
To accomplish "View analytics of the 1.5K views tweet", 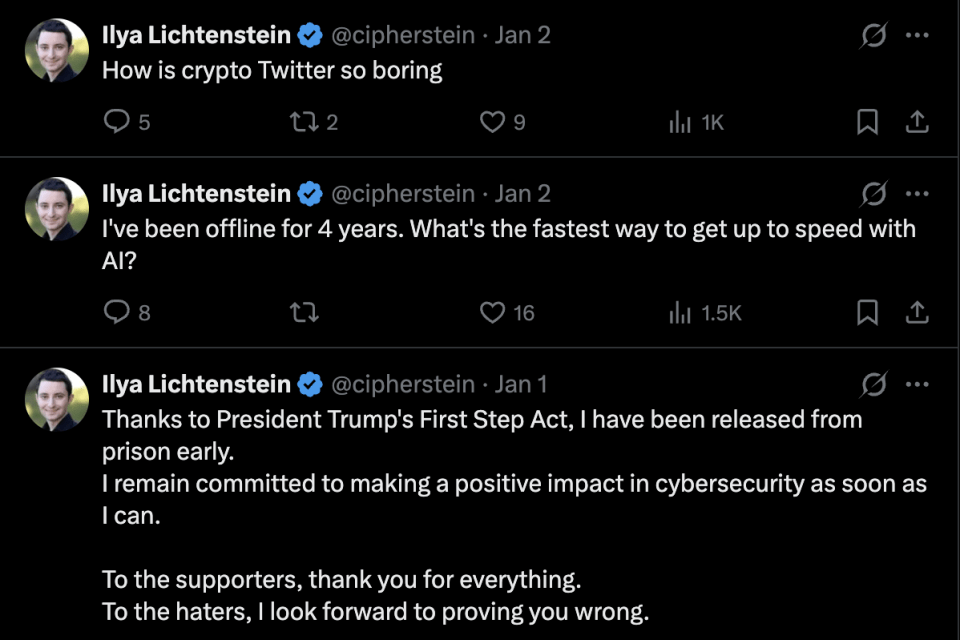I will (680, 313).
